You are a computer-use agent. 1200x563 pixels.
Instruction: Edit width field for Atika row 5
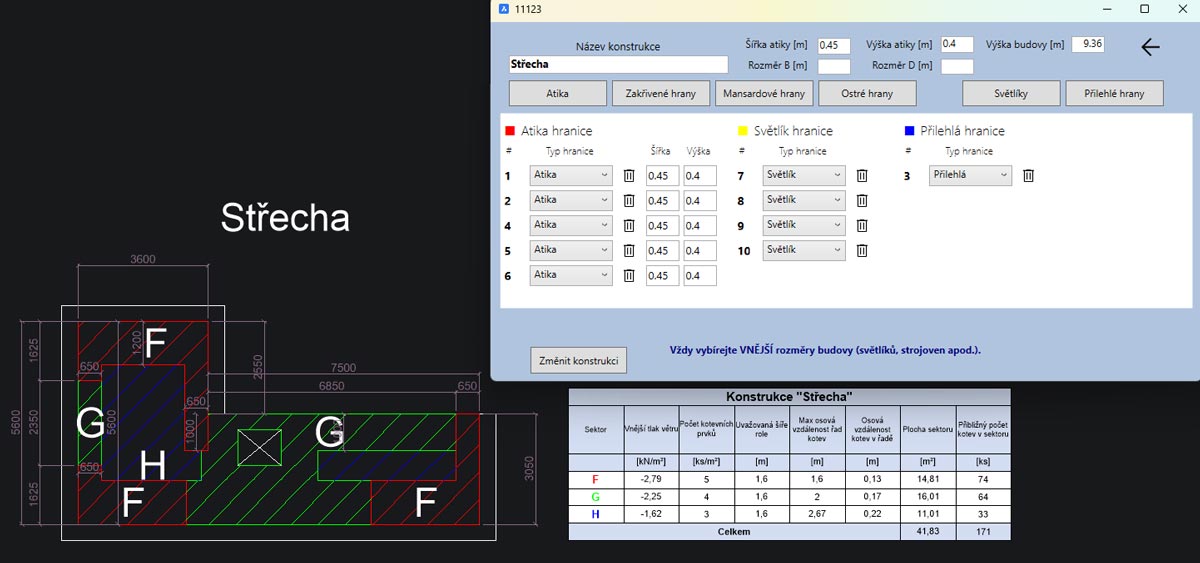tap(662, 251)
